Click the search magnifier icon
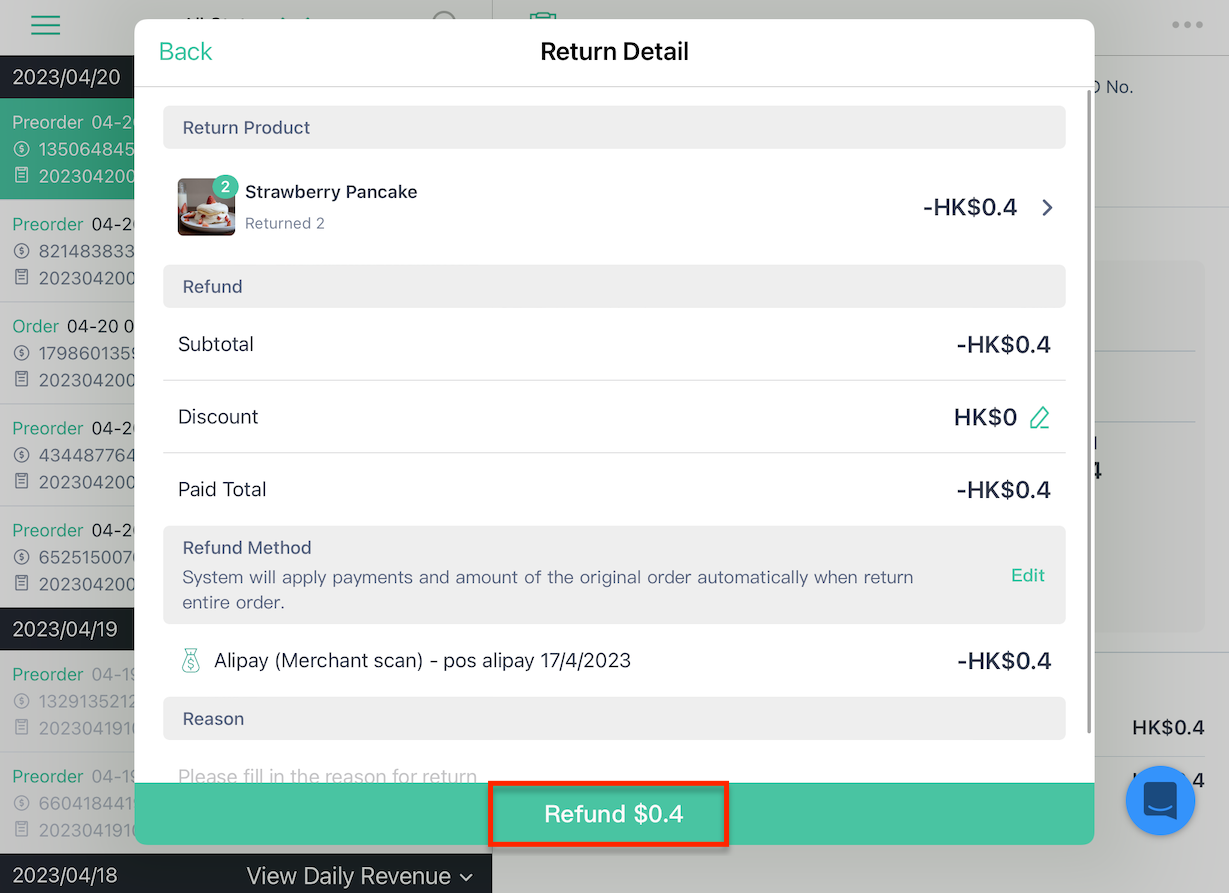1229x893 pixels. pyautogui.click(x=446, y=20)
